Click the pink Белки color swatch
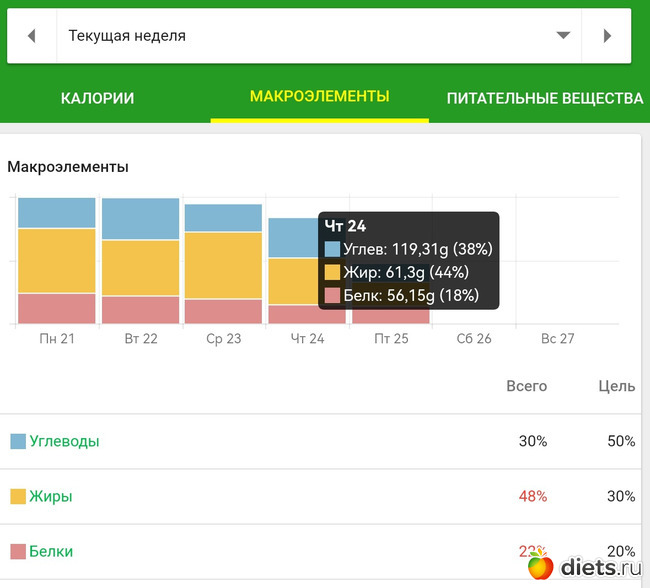This screenshot has width=650, height=588. (18, 551)
